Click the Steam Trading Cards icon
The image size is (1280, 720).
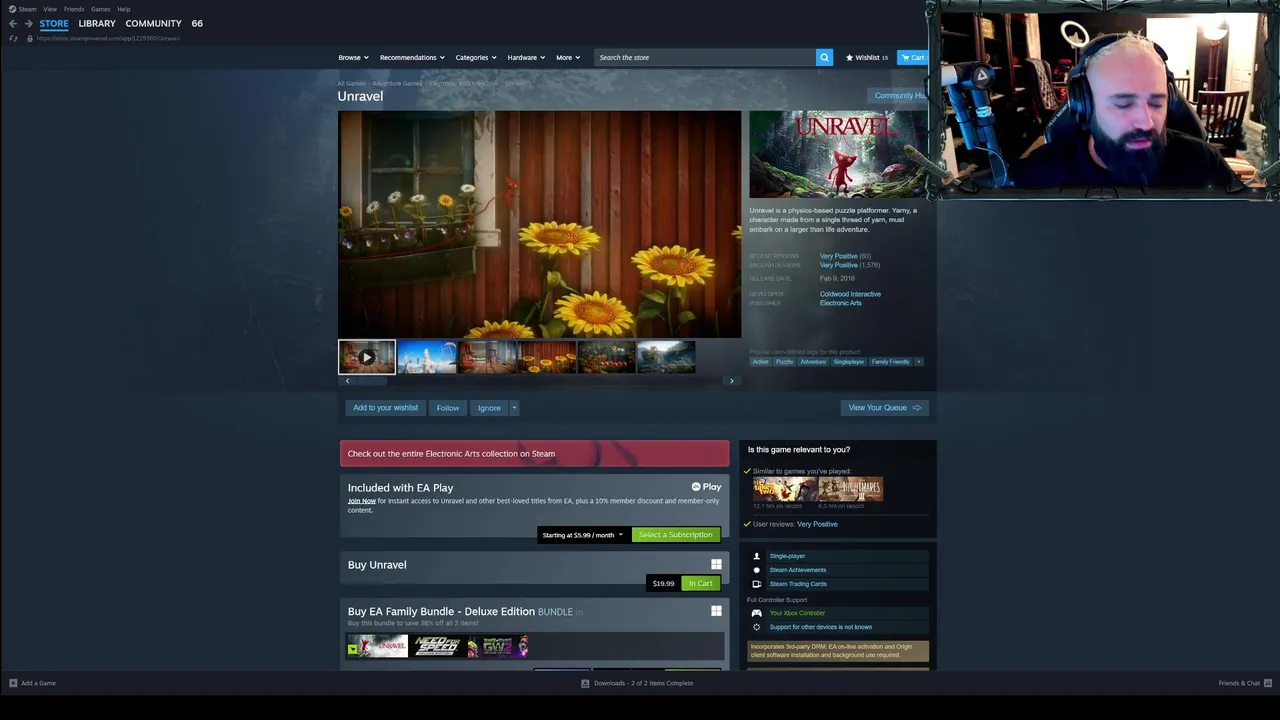coord(756,584)
